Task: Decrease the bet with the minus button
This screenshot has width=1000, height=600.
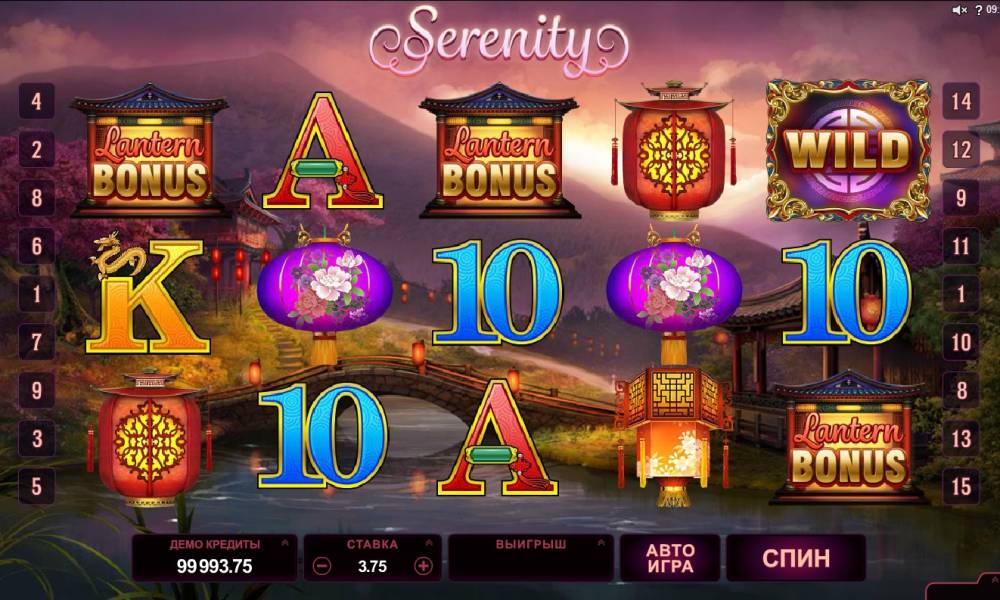Action: 322,566
